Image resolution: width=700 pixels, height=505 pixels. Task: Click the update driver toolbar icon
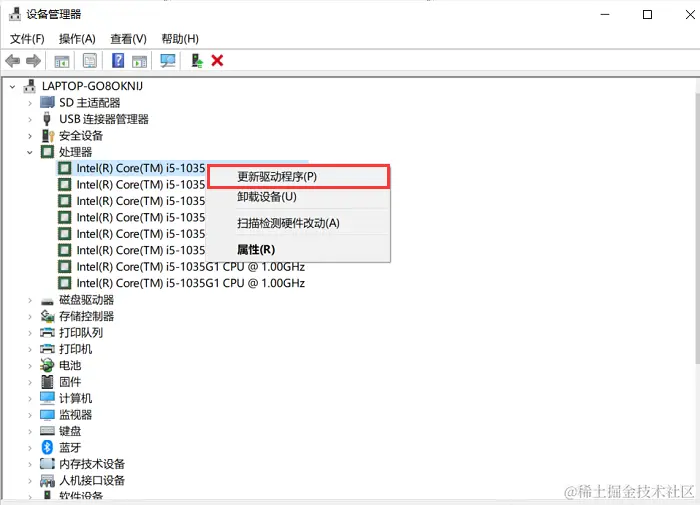197,60
